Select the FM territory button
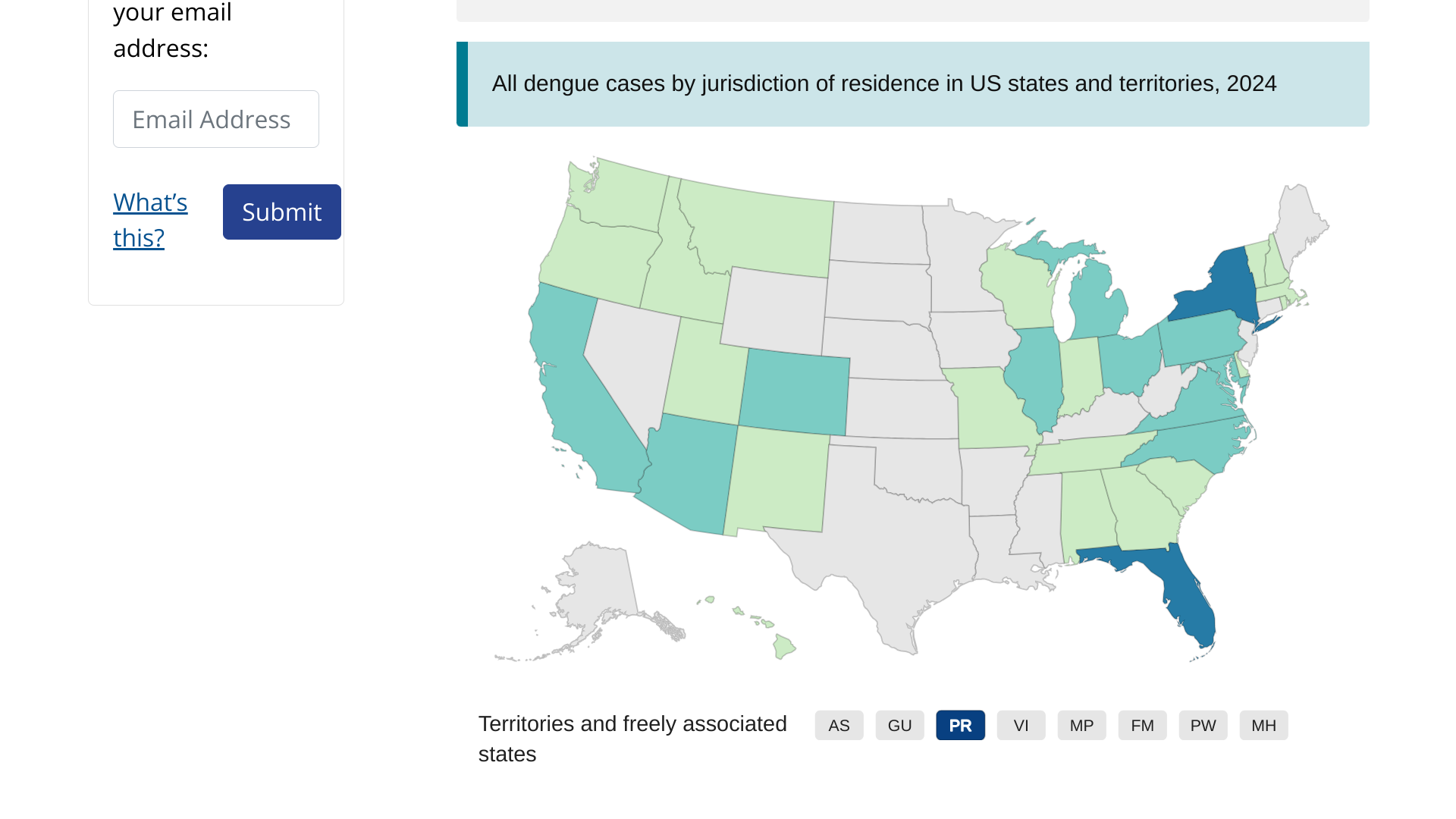This screenshot has height=819, width=1456. (1142, 726)
